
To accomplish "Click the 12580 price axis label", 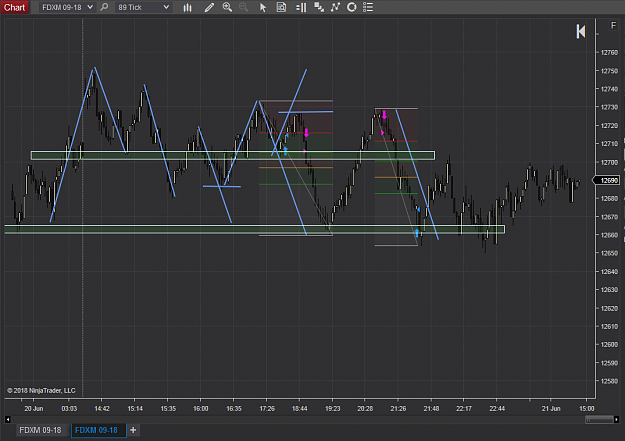I will 609,381.
